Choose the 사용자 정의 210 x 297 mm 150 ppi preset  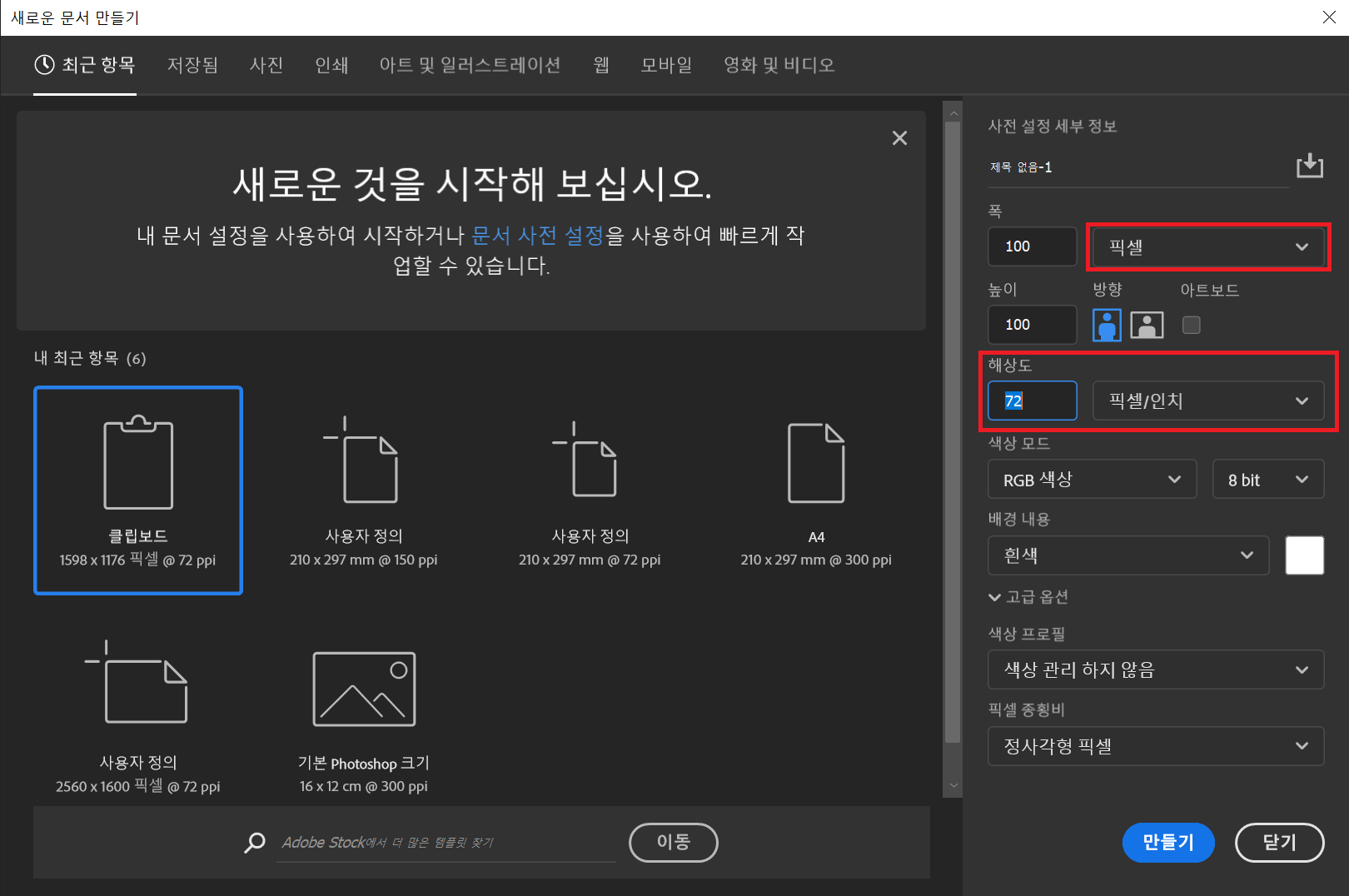pyautogui.click(x=364, y=490)
